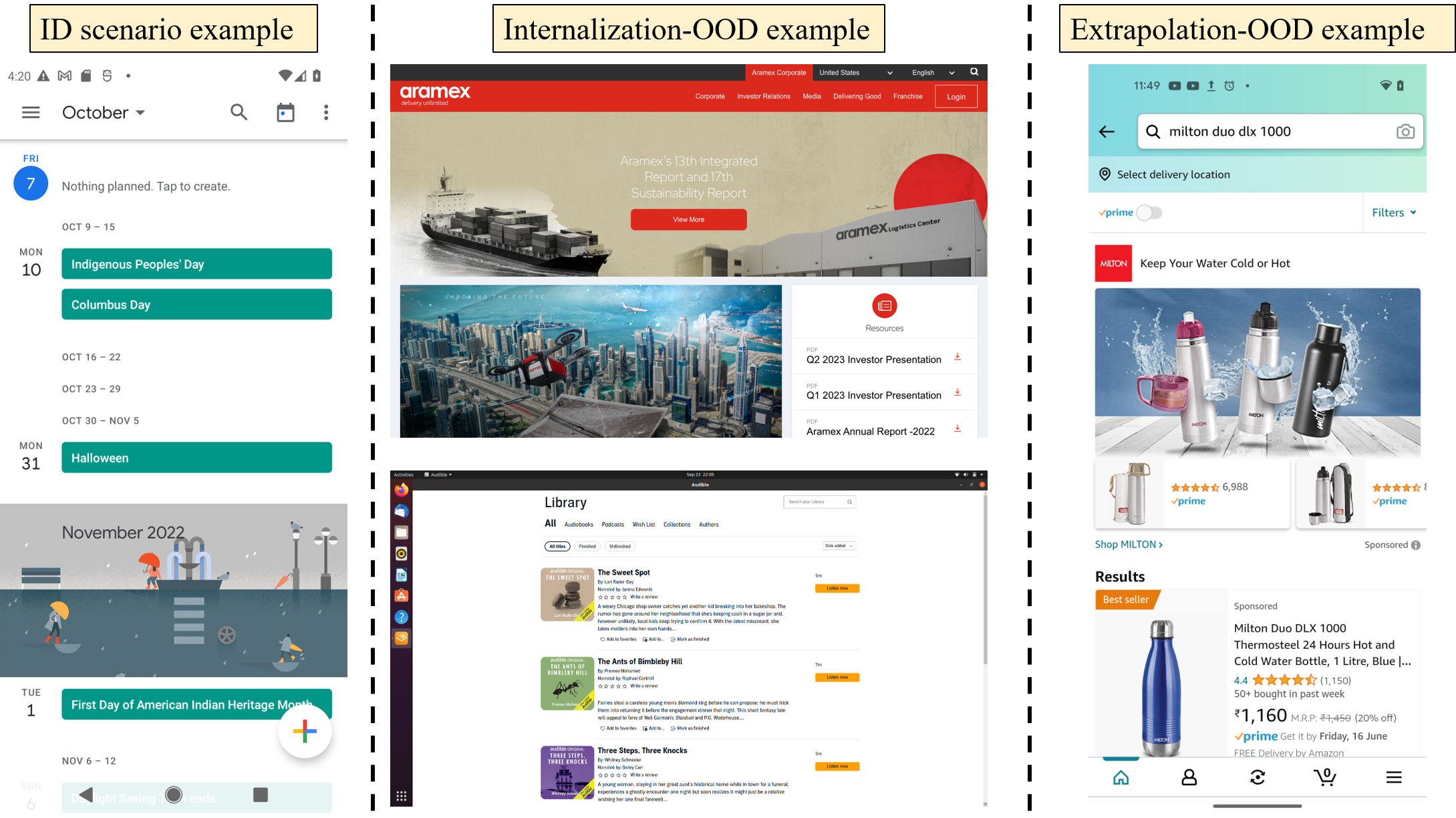Expand the October month dropdown
The width and height of the screenshot is (1456, 818).
coord(104,112)
